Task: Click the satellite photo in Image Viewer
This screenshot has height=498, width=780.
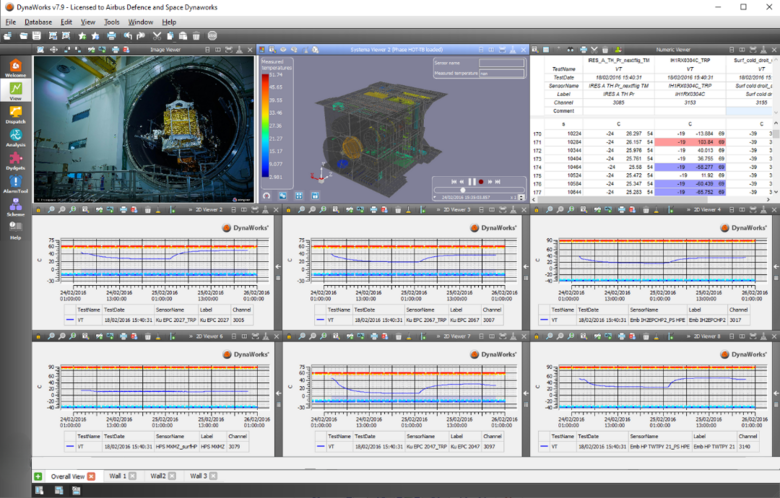Action: coord(143,129)
